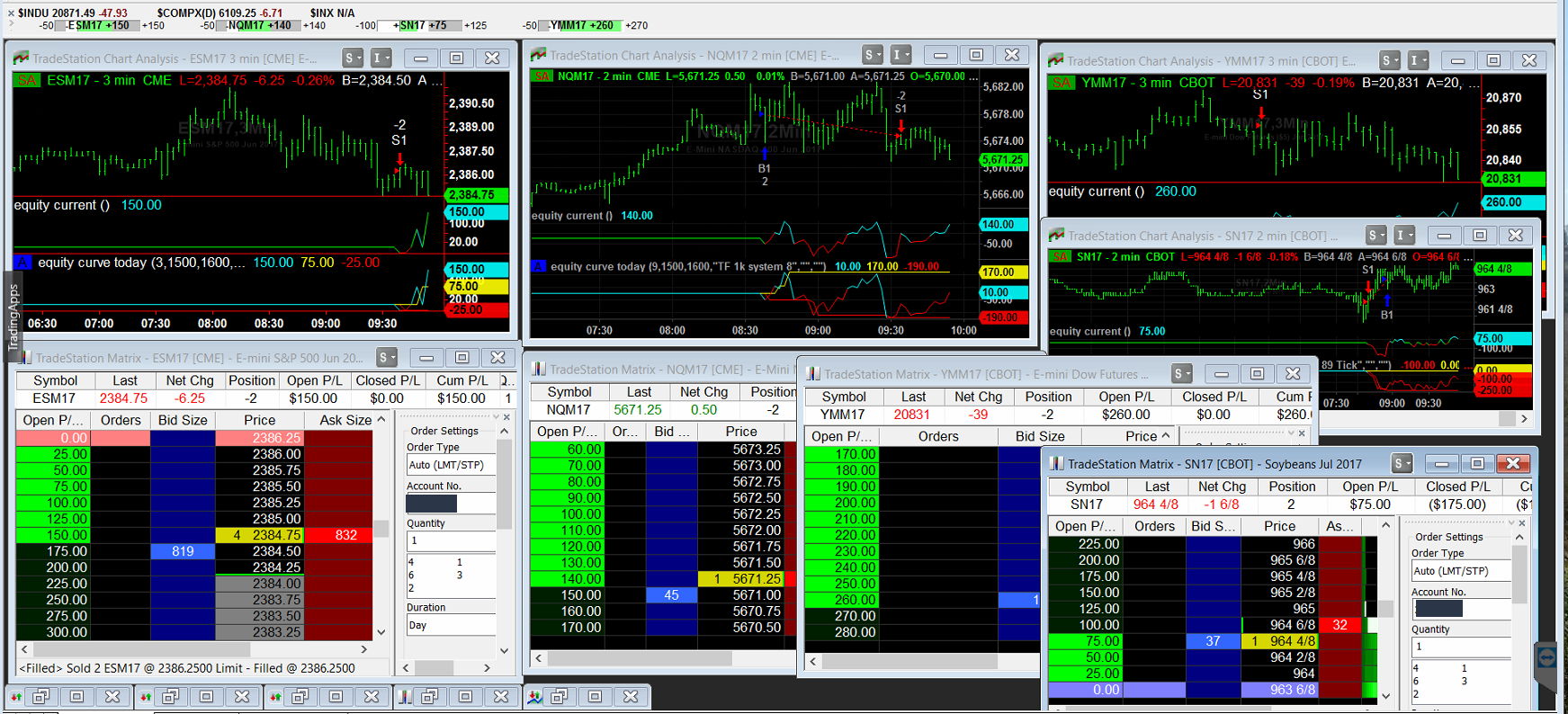Open Order Type dropdown in ESM17 Matrix
This screenshot has height=714, width=1568.
451,465
